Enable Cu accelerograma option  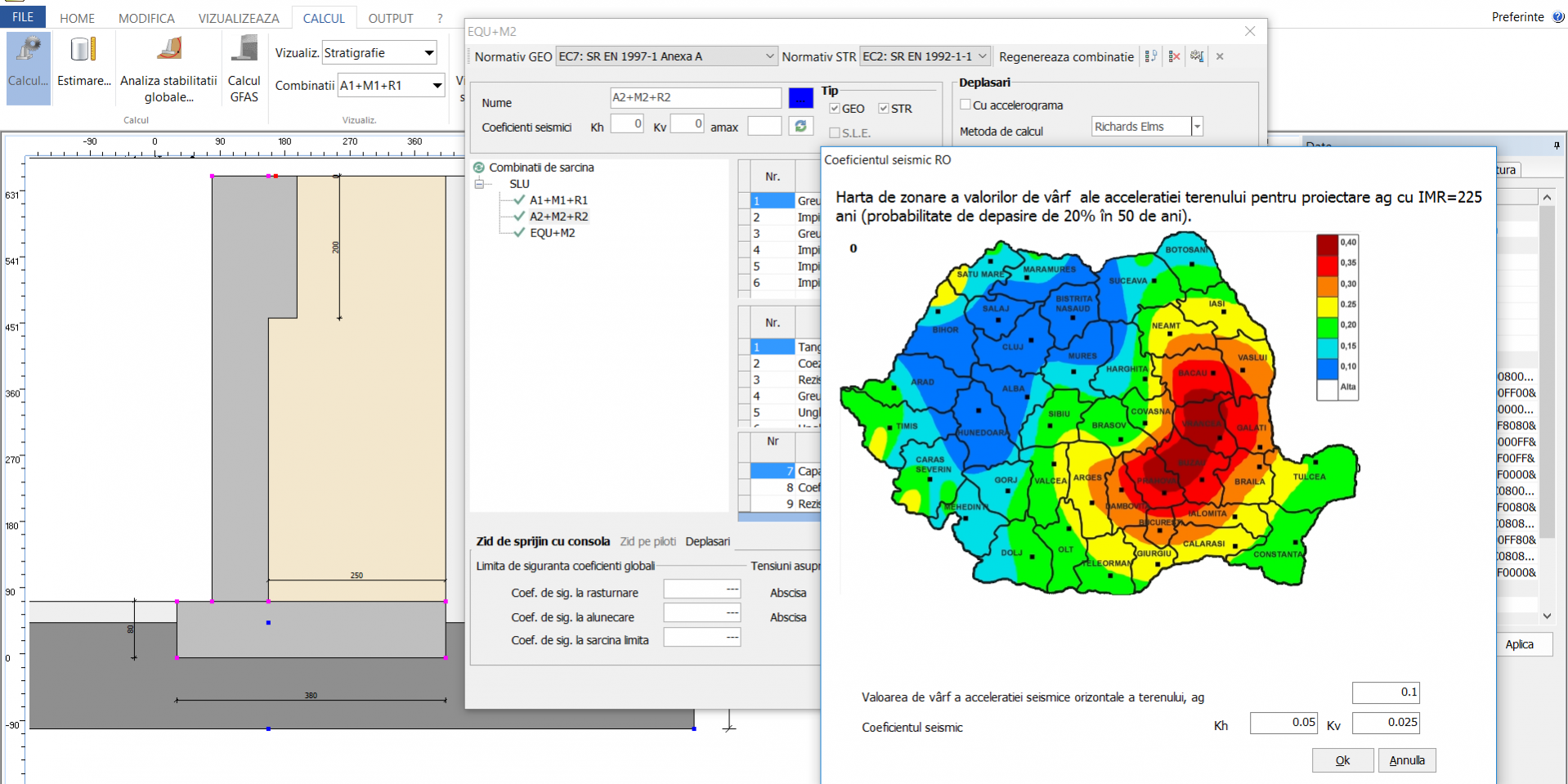[965, 105]
